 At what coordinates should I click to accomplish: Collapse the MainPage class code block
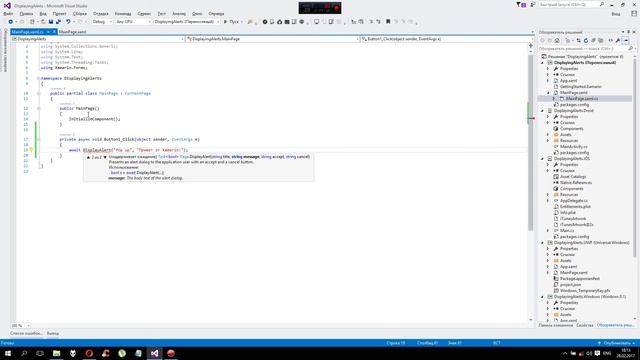tap(39, 93)
